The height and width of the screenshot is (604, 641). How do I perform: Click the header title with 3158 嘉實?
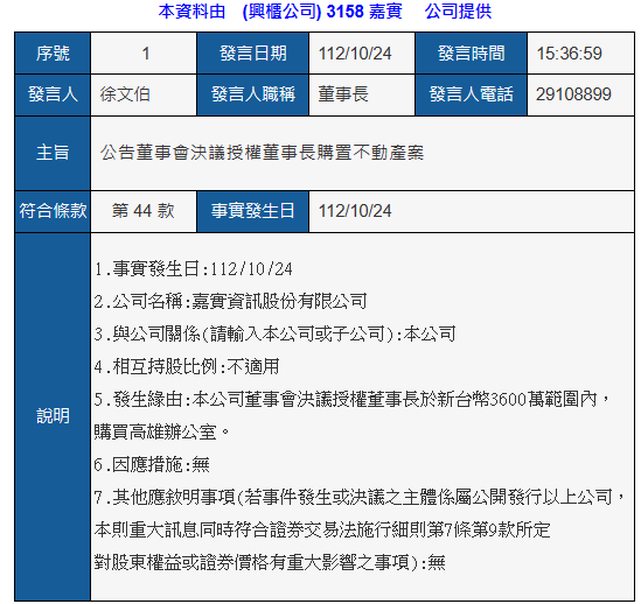click(x=325, y=12)
